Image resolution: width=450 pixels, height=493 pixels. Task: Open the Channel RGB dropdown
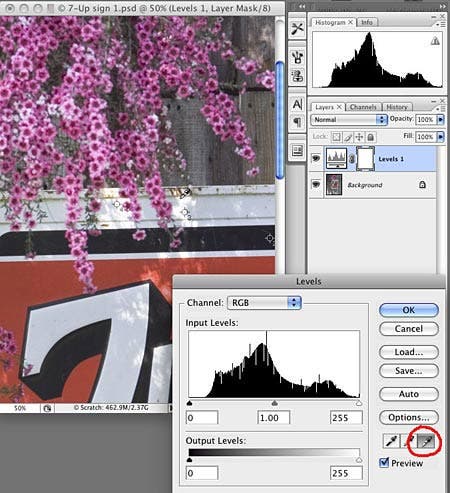tap(264, 303)
